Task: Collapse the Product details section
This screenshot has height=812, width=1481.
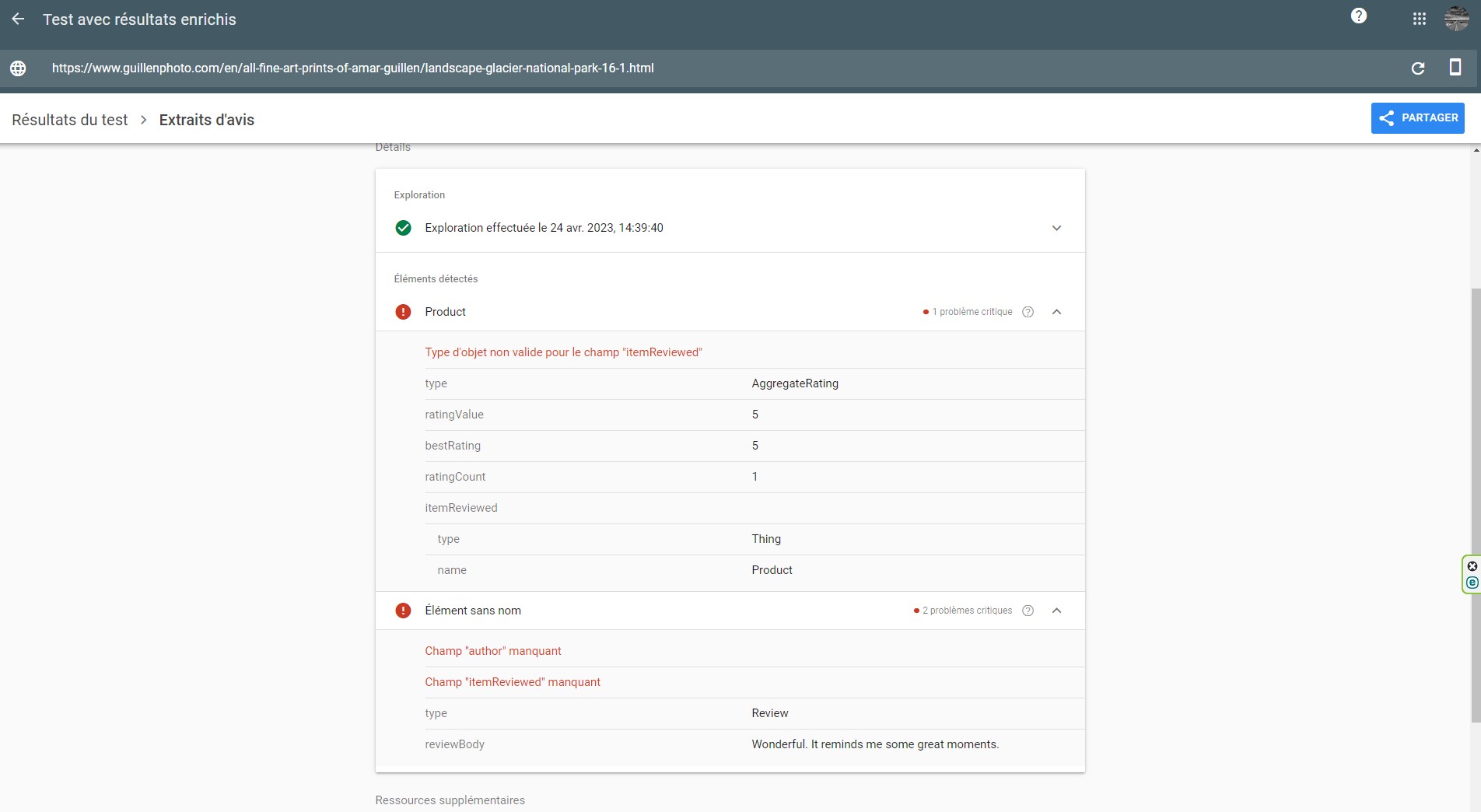Action: click(x=1056, y=312)
